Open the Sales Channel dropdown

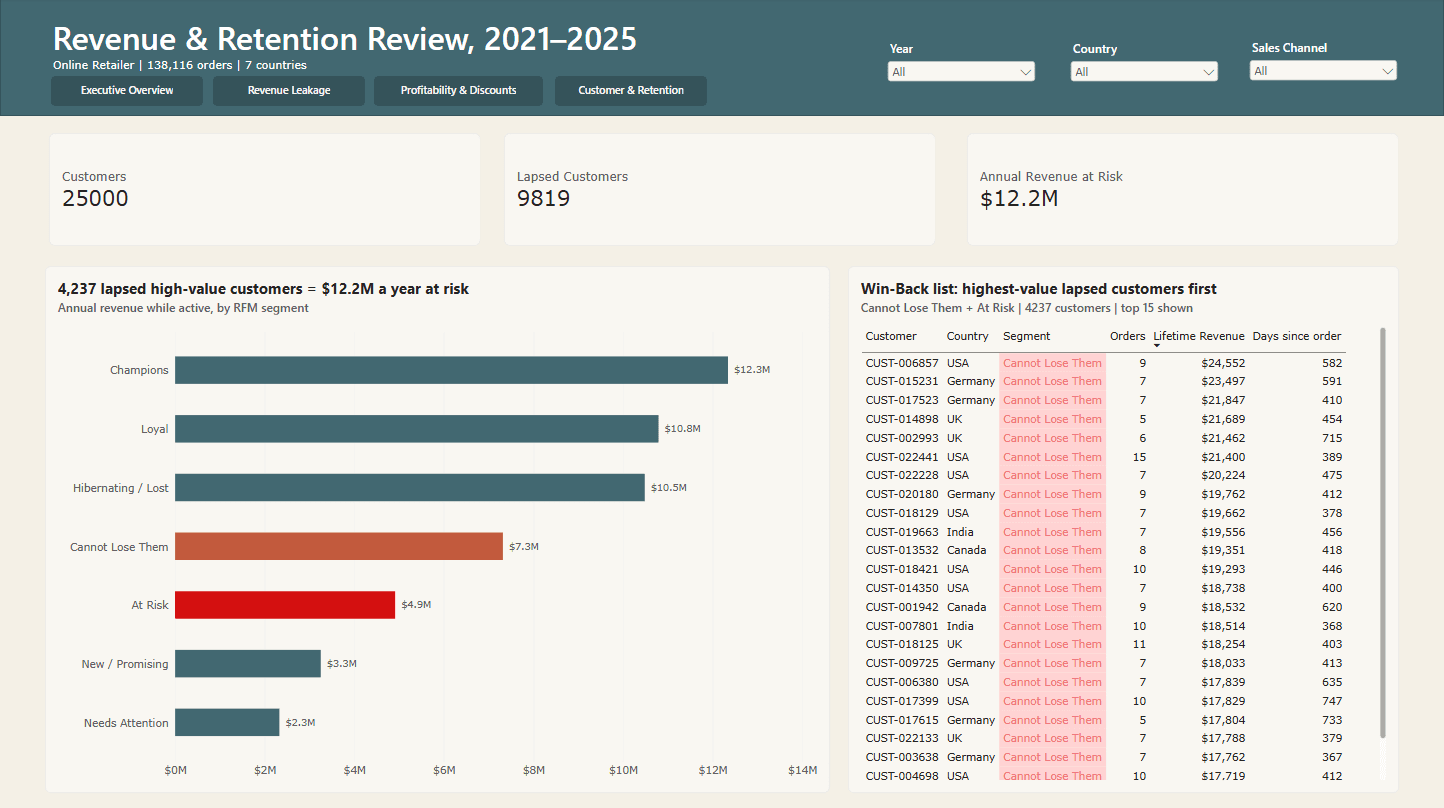(1323, 71)
